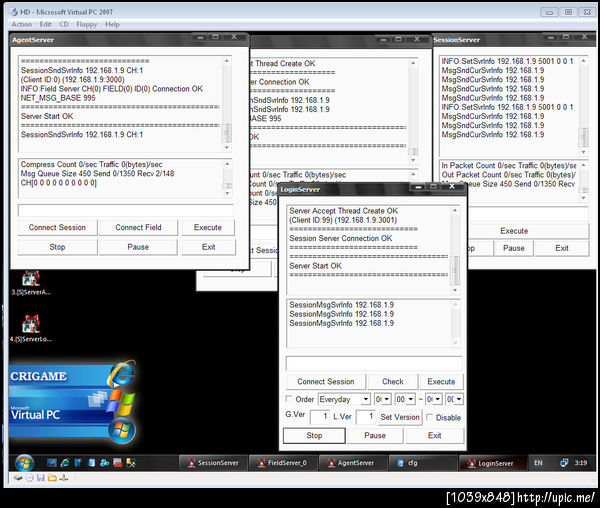
Task: Click Exit in SessionServer window
Action: 562,248
